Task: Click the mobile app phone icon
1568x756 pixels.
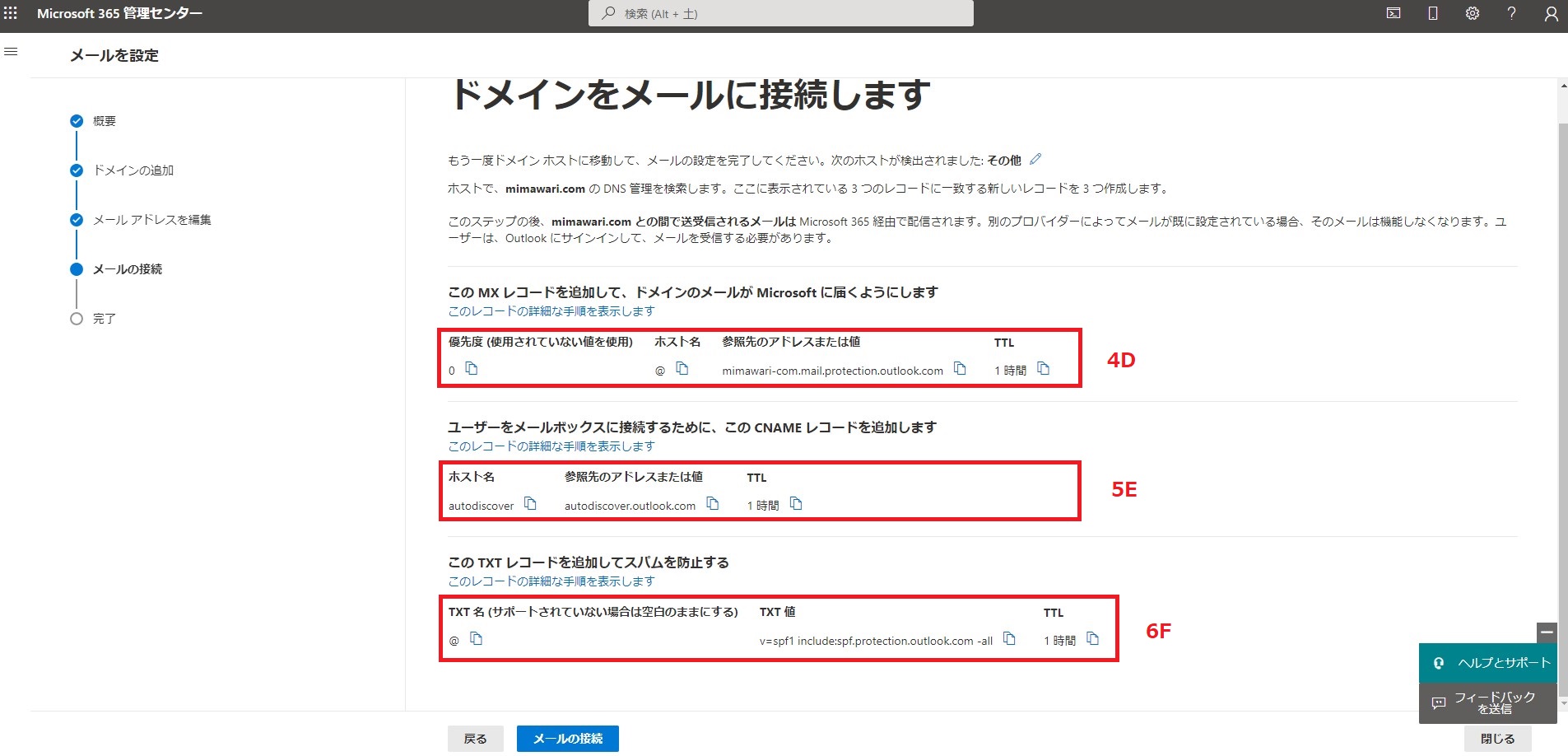Action: (x=1433, y=13)
